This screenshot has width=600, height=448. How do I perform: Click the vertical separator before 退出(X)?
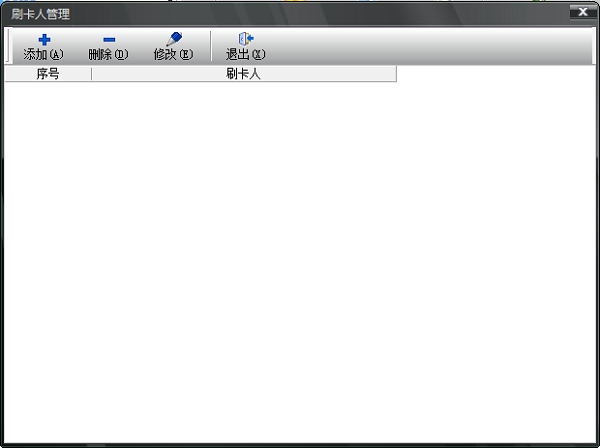[x=210, y=46]
